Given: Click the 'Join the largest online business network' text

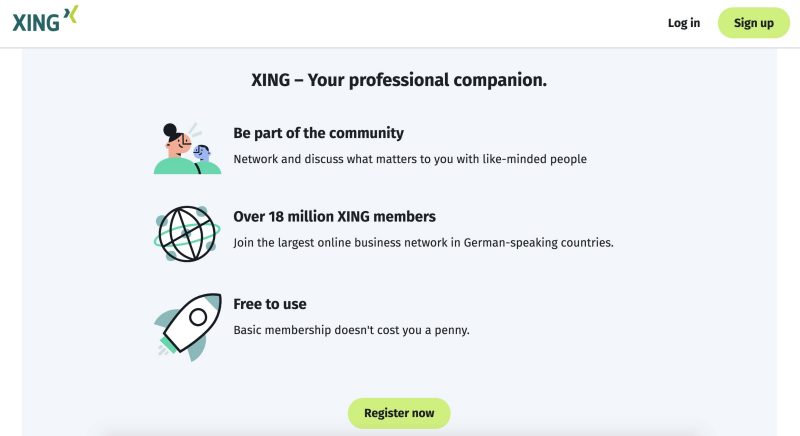Looking at the screenshot, I should pos(423,243).
